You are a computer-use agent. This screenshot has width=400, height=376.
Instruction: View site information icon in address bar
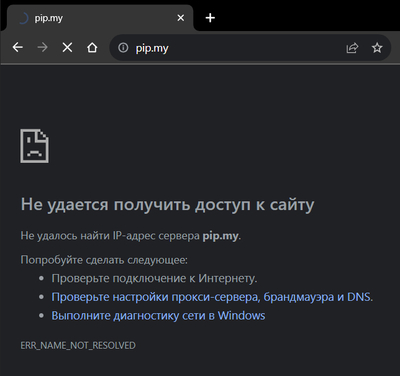tap(123, 48)
